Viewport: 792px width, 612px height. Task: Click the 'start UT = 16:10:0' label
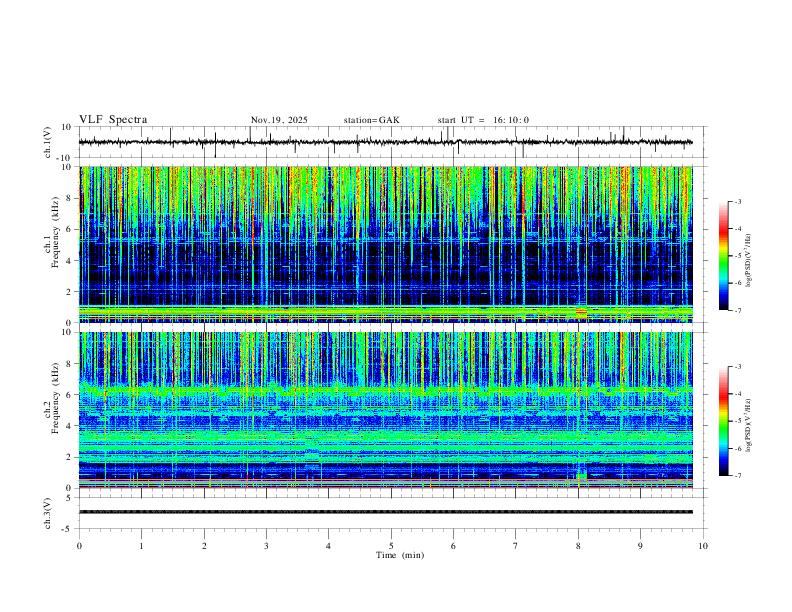coord(483,120)
